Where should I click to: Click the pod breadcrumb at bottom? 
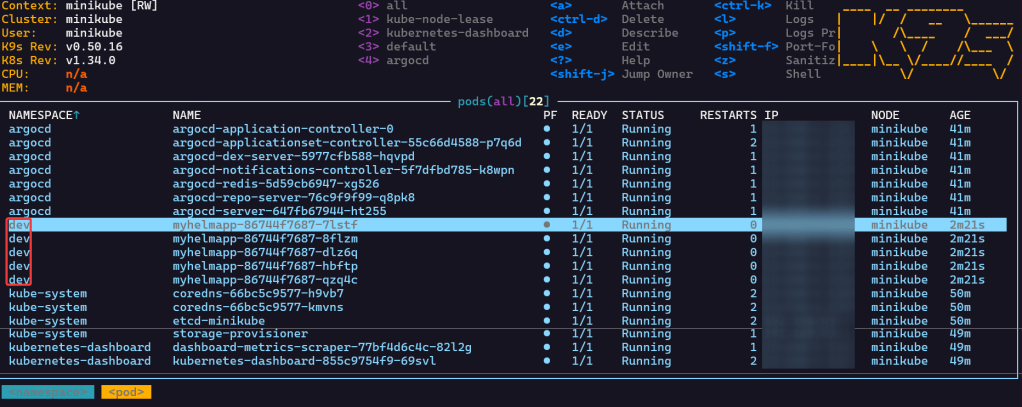(126, 392)
